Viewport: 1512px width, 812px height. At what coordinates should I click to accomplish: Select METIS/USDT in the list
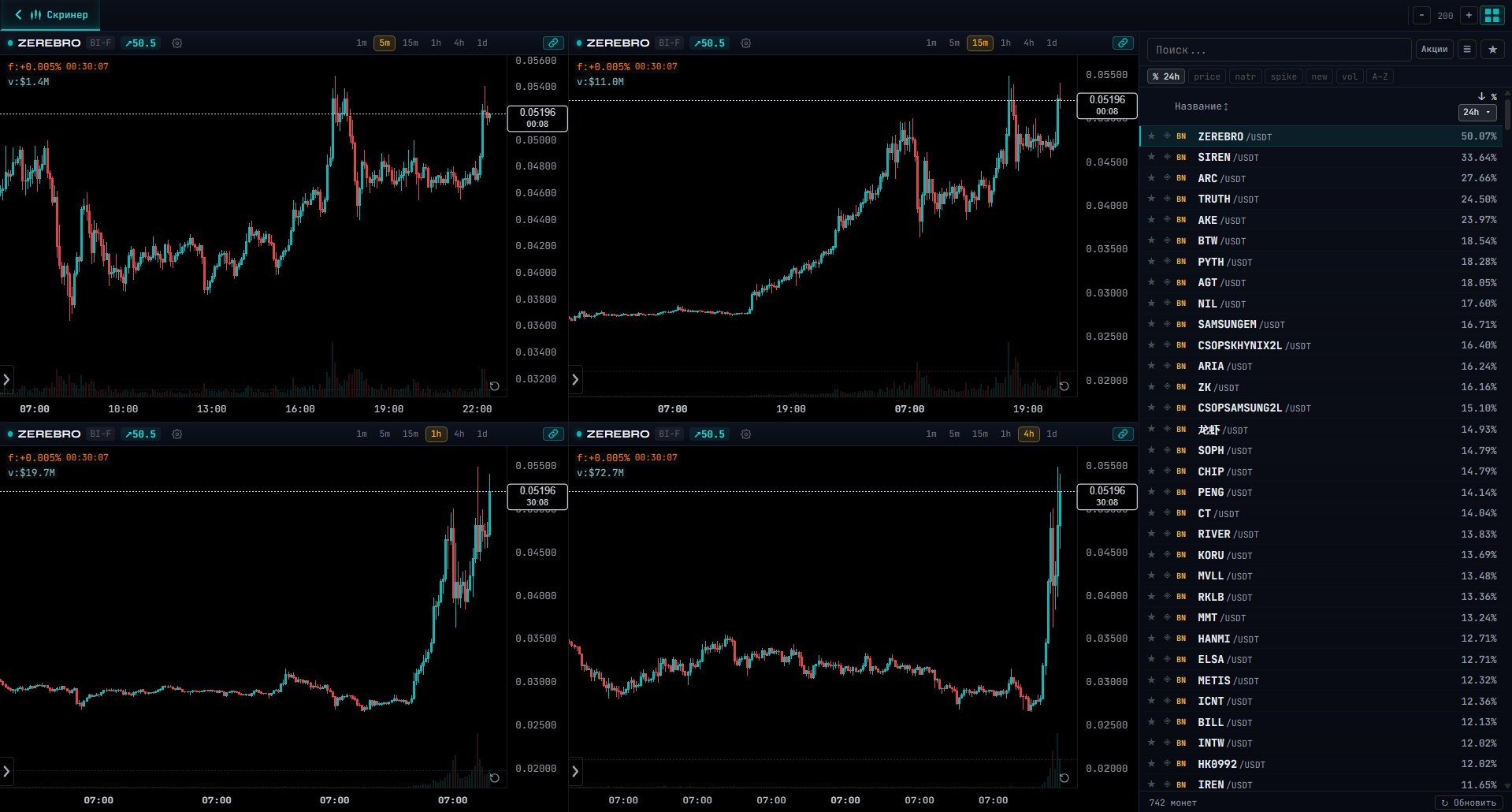point(1321,680)
